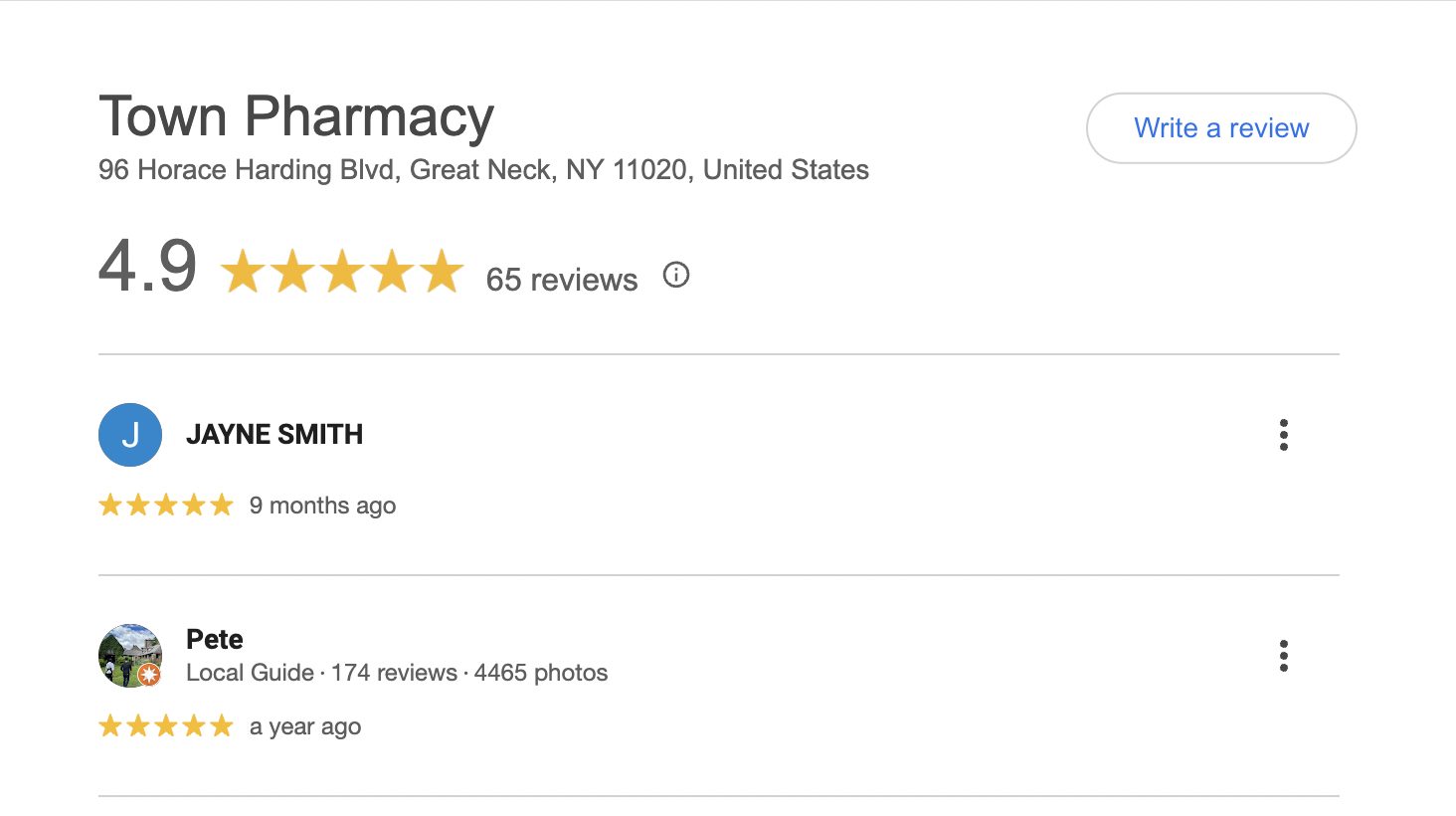Click Pete's 4465 photos count
The height and width of the screenshot is (816, 1456).
coord(541,673)
